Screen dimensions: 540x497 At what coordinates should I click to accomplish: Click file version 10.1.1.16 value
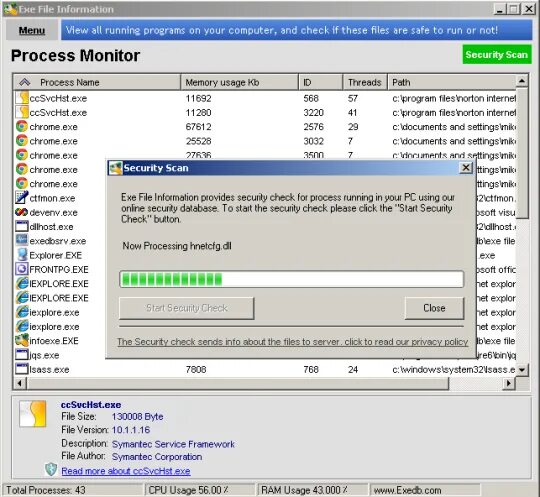[x=131, y=430]
